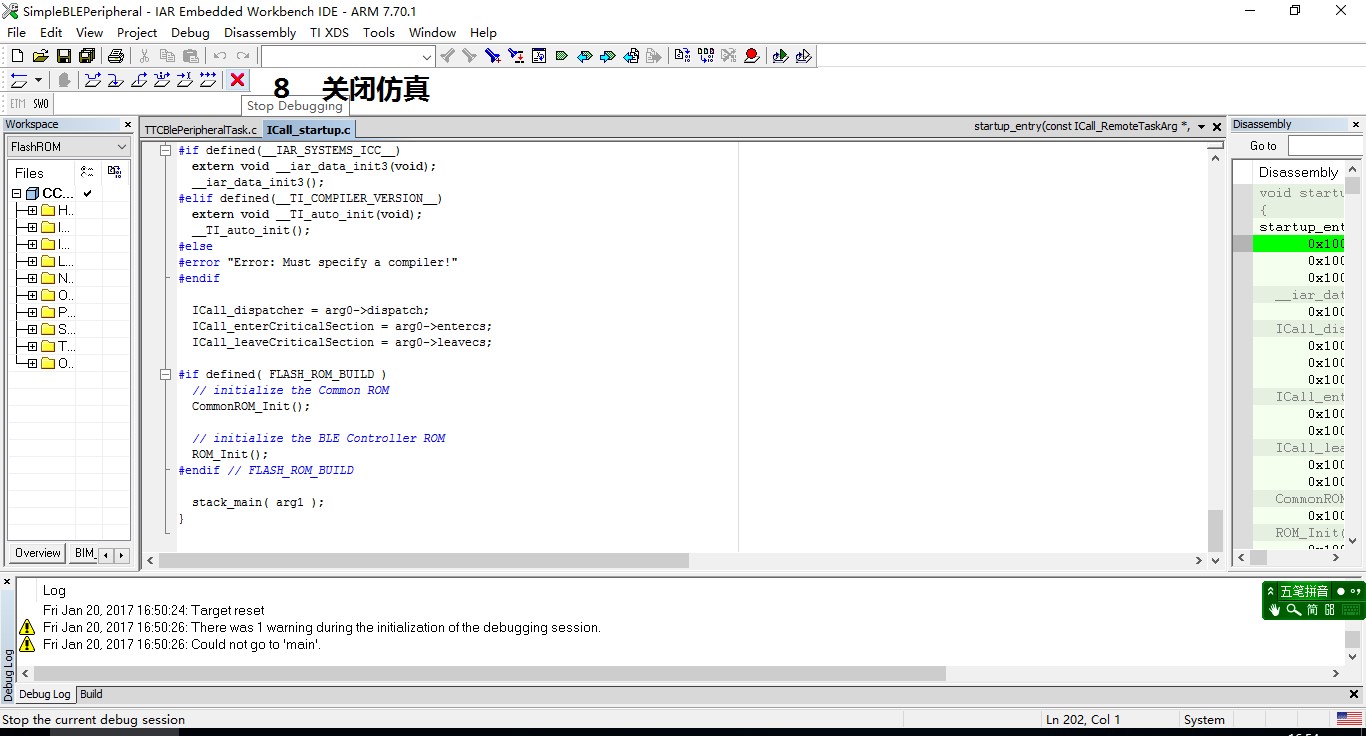
Task: Open the Debug menu
Action: point(190,32)
